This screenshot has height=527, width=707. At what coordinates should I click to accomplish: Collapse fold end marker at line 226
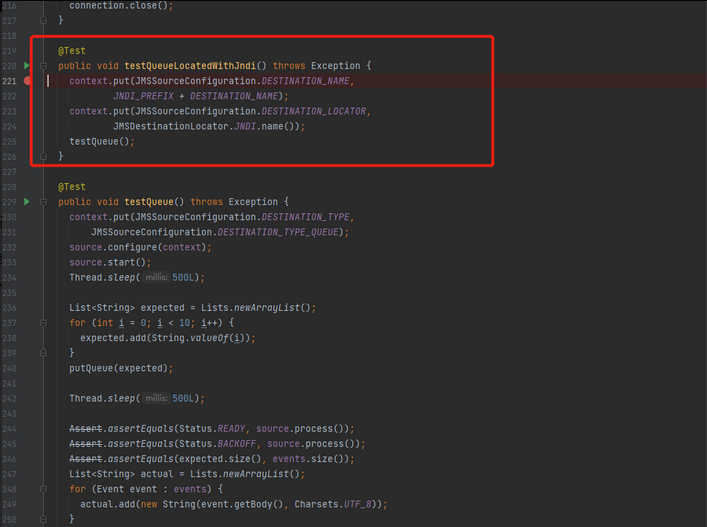click(x=43, y=156)
